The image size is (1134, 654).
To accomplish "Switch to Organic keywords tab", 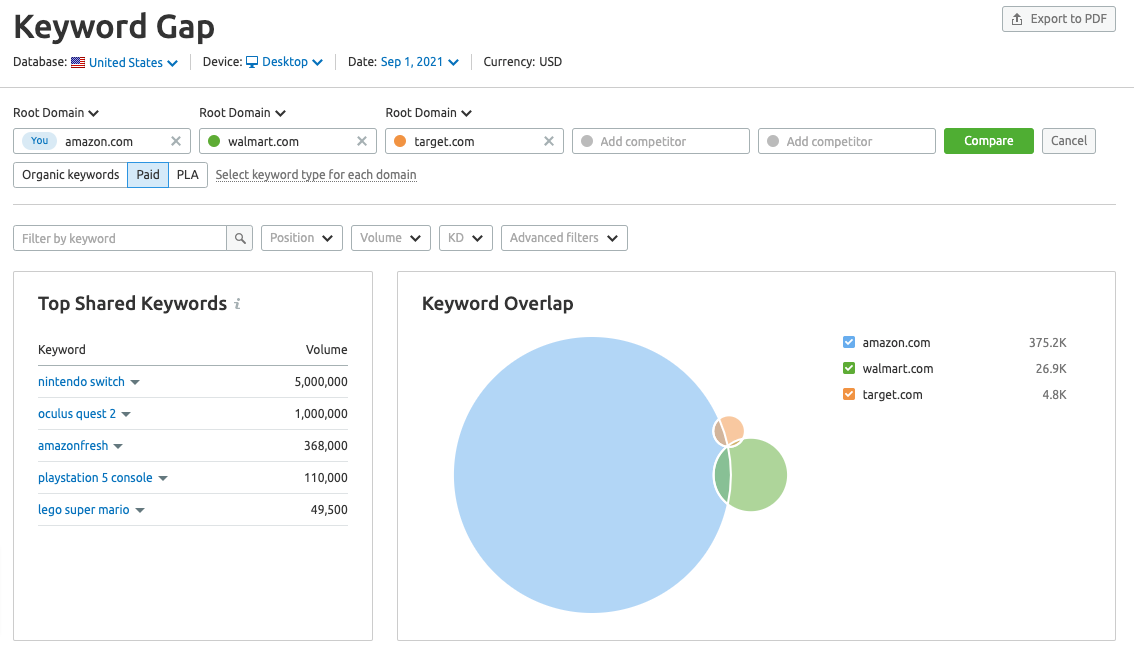I will coord(70,175).
